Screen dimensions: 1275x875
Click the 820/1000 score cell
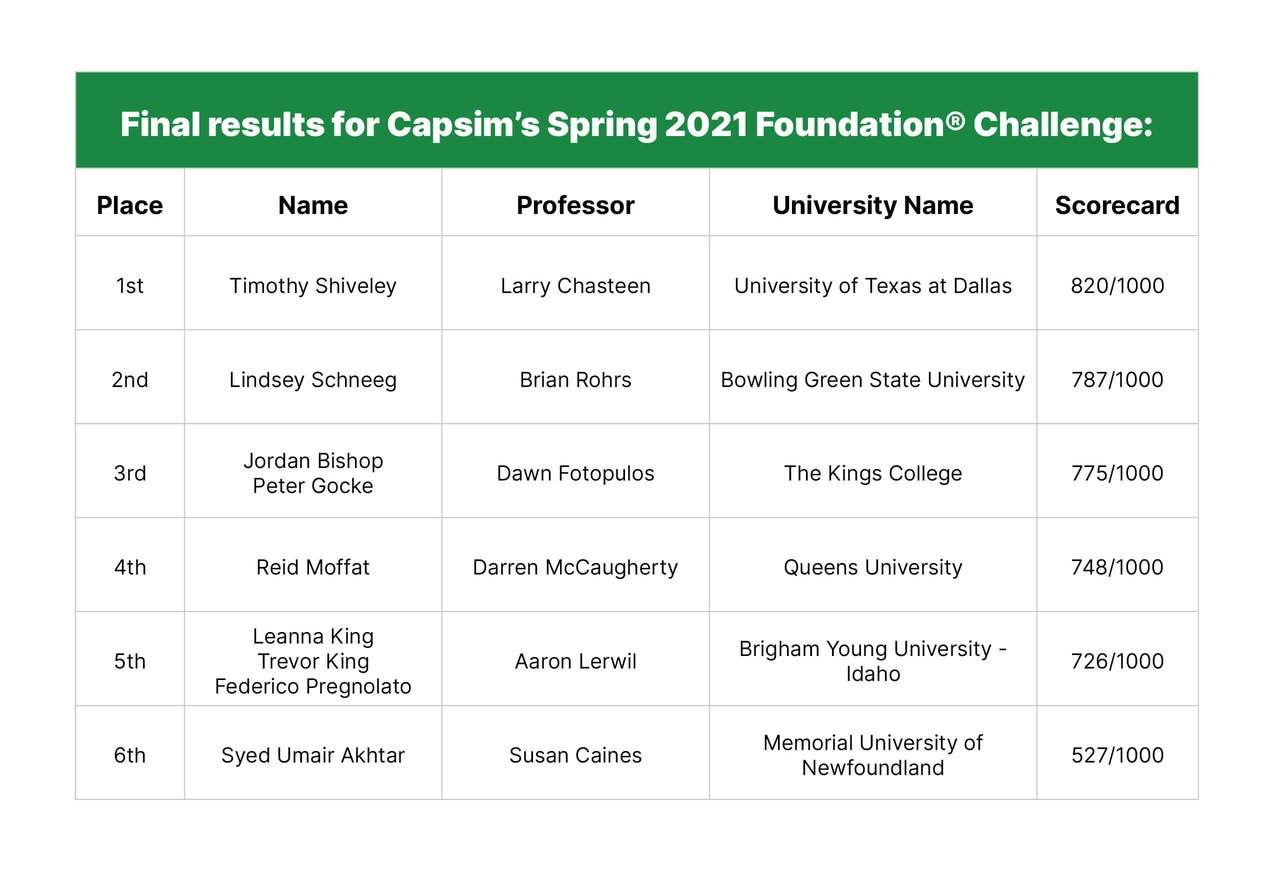pyautogui.click(x=1117, y=286)
